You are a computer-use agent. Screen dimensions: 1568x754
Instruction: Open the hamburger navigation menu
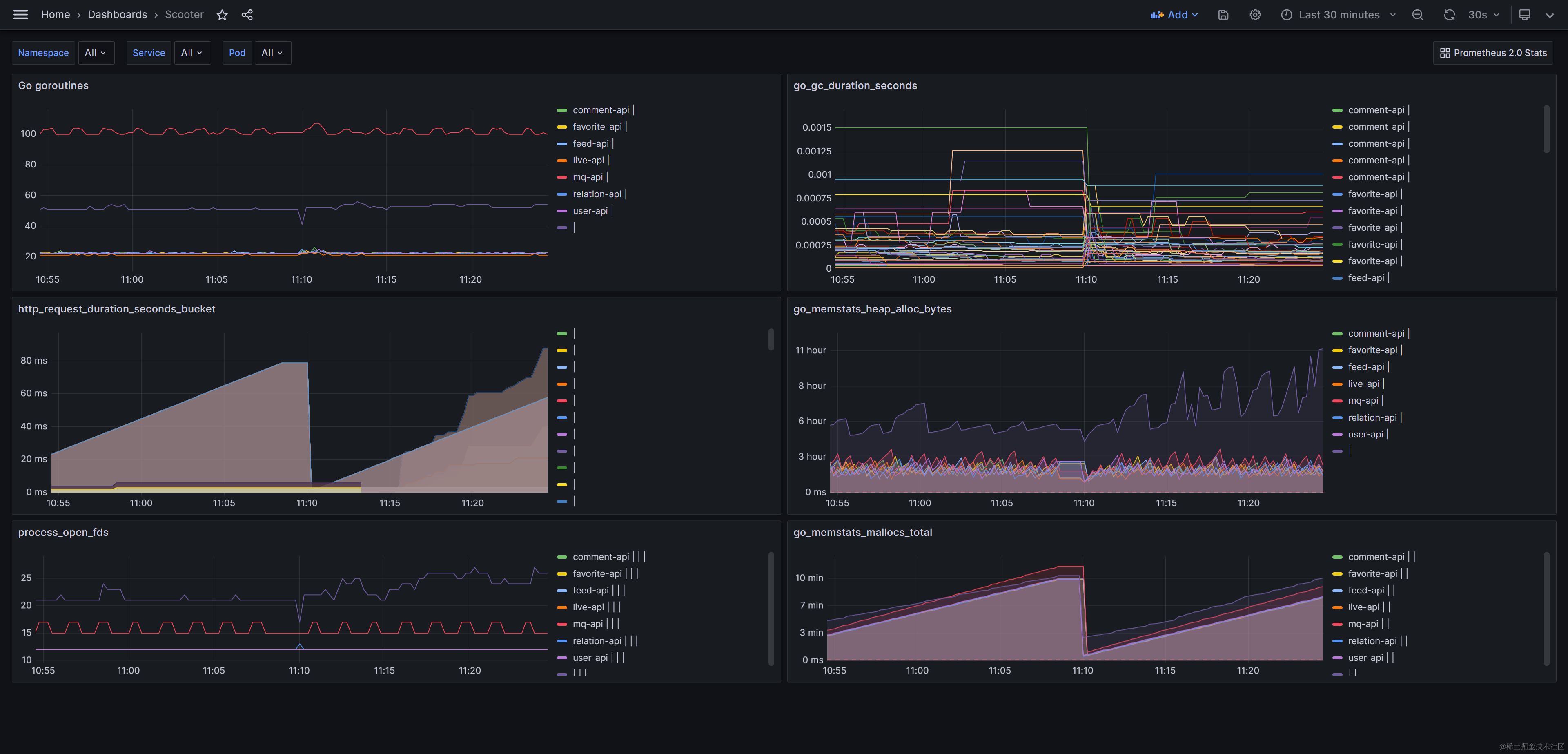[x=21, y=15]
